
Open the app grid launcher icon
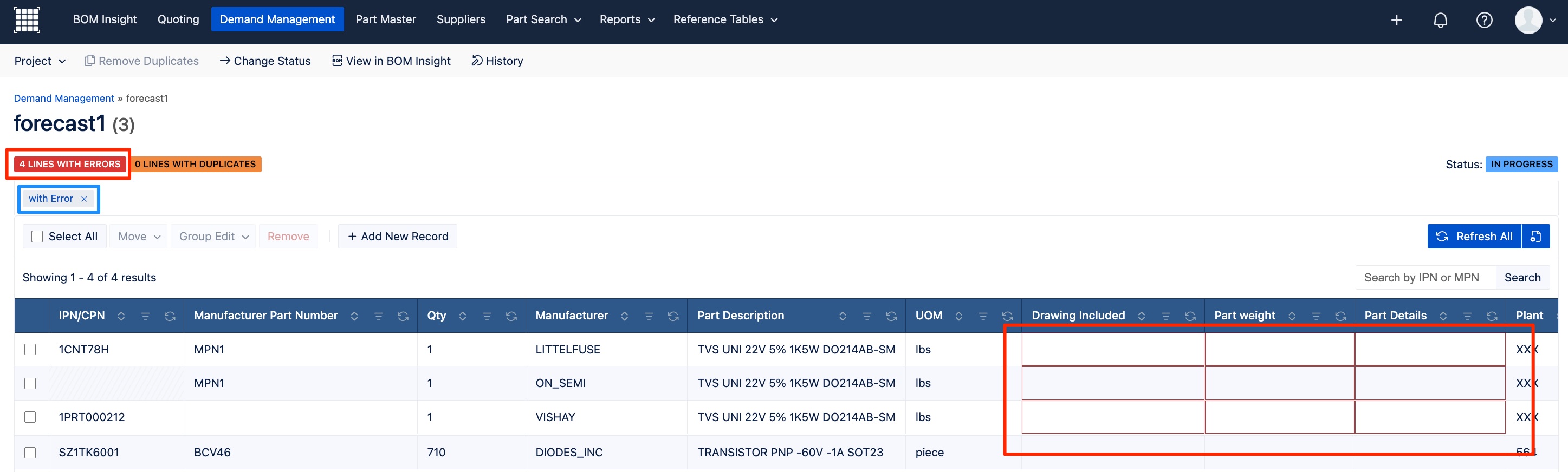(x=27, y=19)
